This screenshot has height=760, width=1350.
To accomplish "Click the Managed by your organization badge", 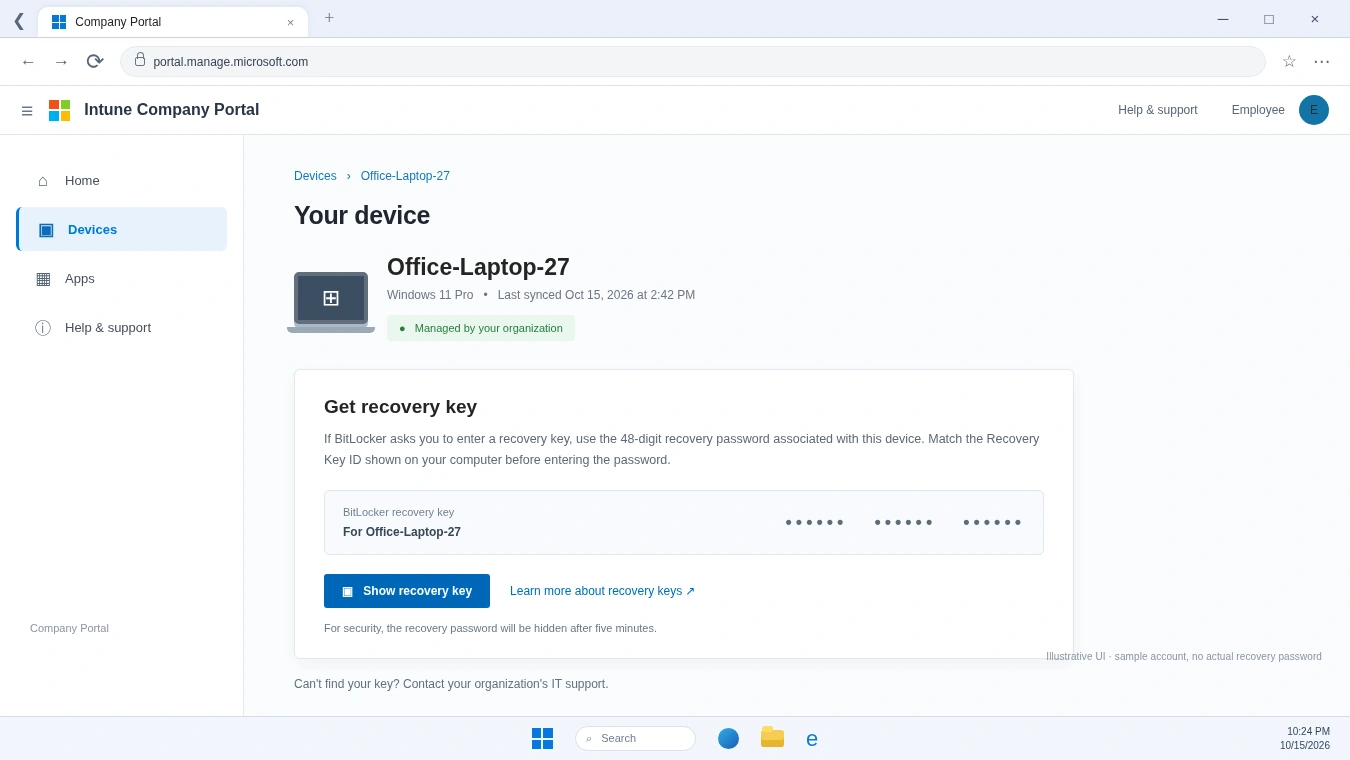I will pyautogui.click(x=481, y=328).
